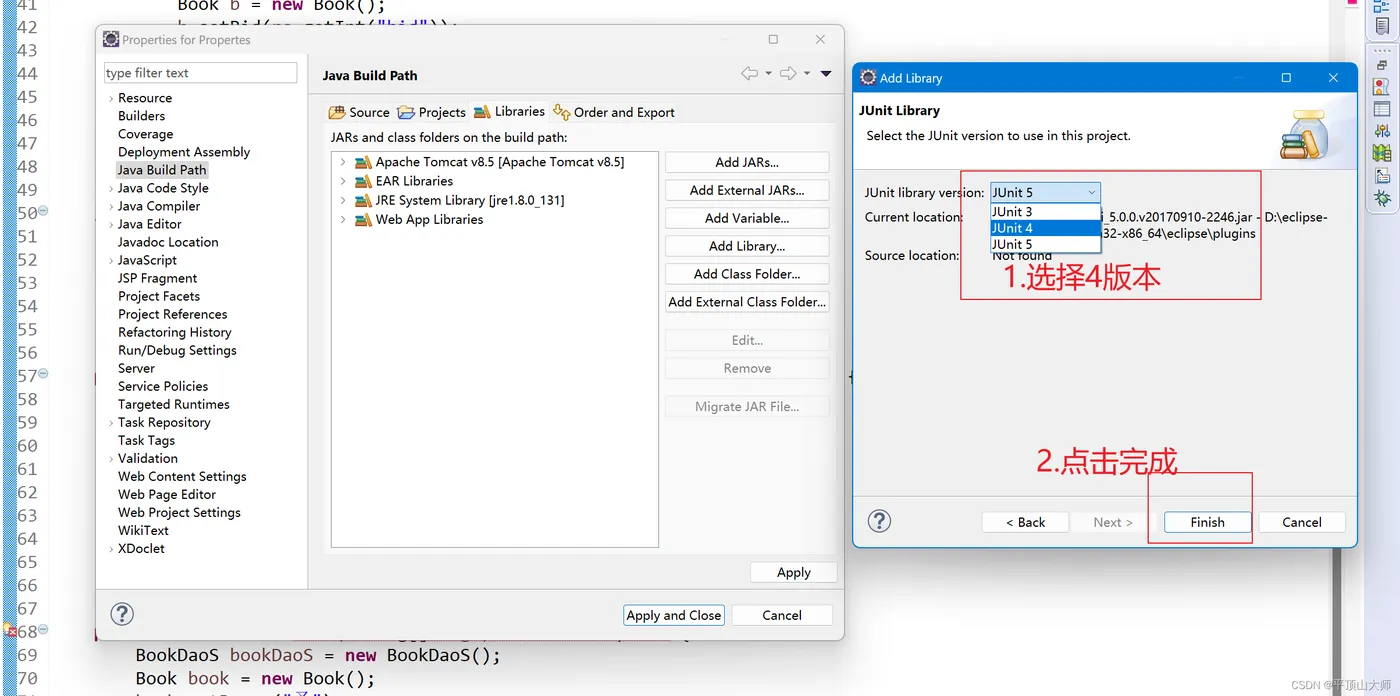Open the Debug bug icon in right trim
This screenshot has height=696, width=1400.
pyautogui.click(x=1382, y=198)
